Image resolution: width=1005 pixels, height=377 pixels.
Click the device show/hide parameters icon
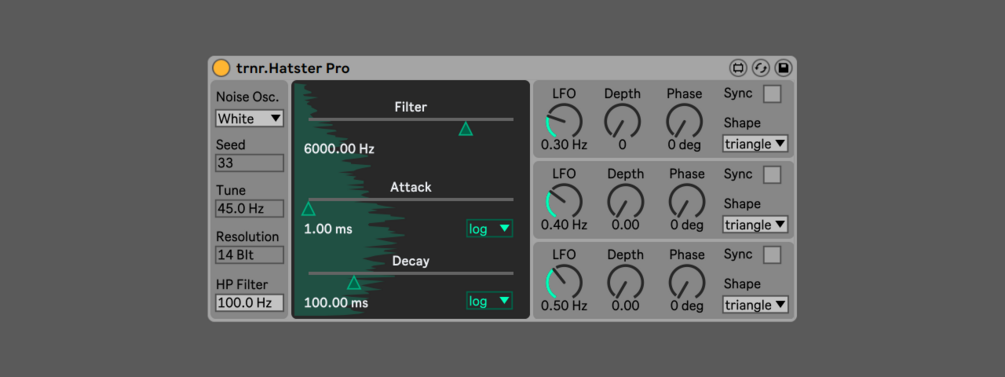(738, 67)
